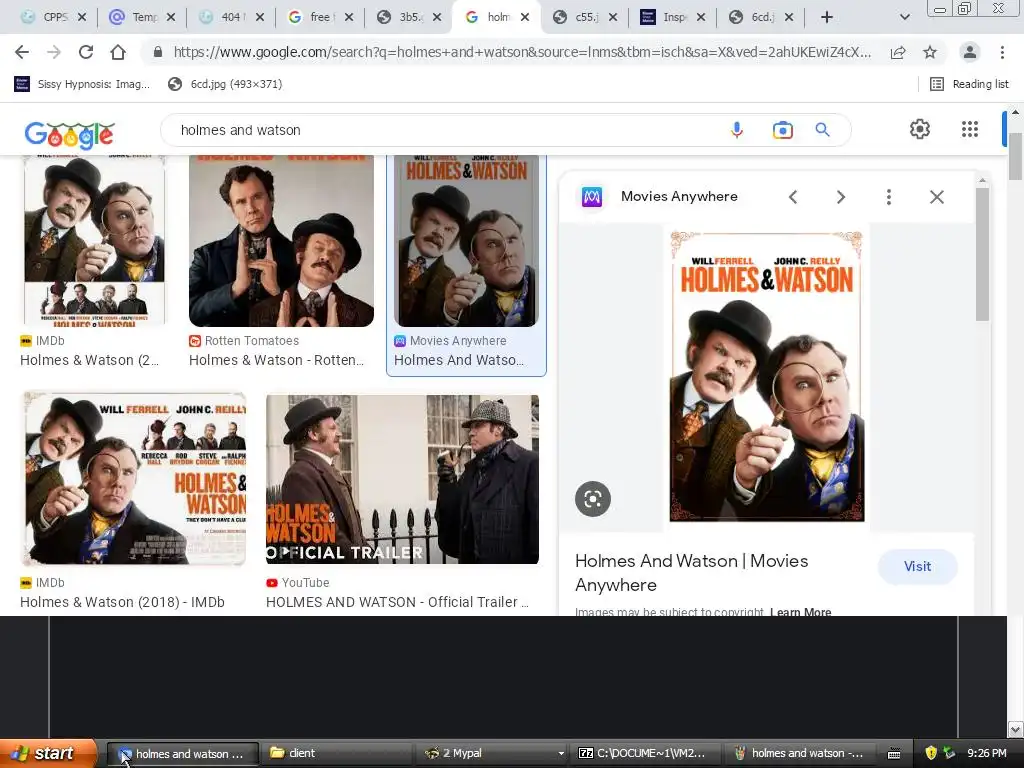Search inside image with Lens icon

[593, 499]
